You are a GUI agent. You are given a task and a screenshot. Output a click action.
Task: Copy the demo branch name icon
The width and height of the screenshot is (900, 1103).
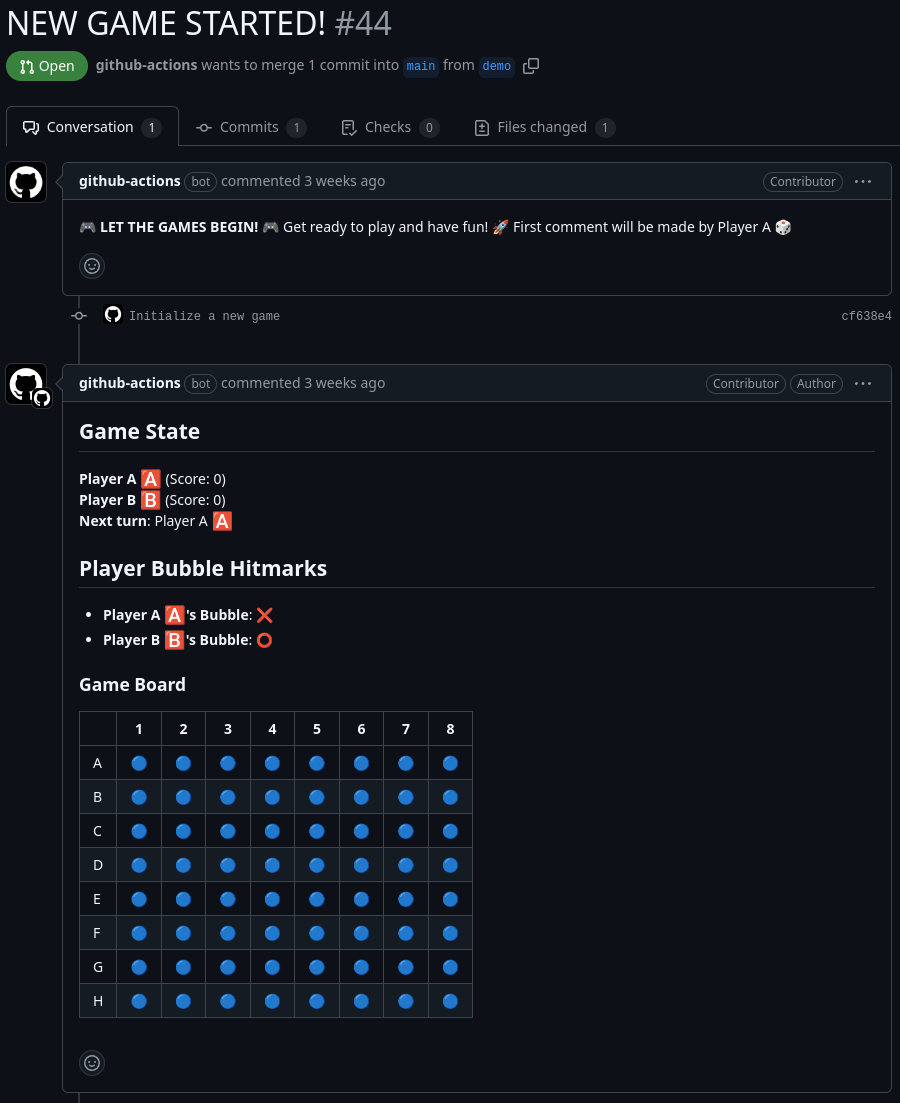[531, 65]
